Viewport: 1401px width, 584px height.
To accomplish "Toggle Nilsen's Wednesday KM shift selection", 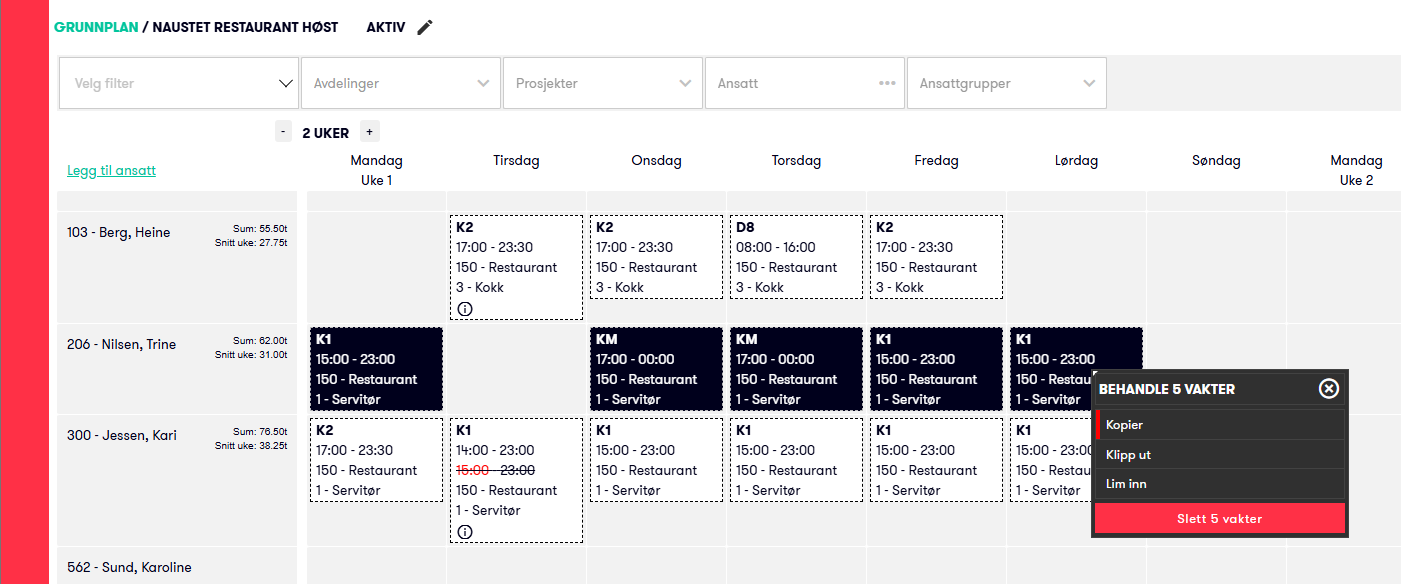I will 656,369.
